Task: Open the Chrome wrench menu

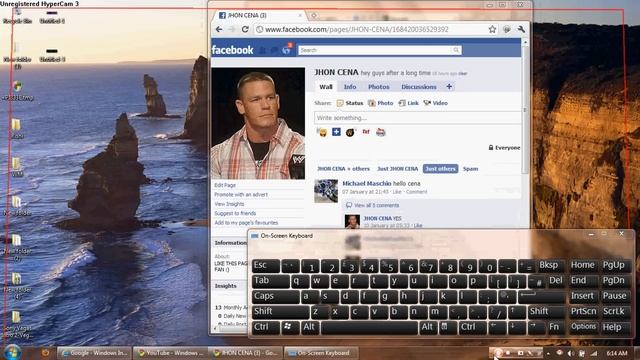Action: pyautogui.click(x=521, y=29)
